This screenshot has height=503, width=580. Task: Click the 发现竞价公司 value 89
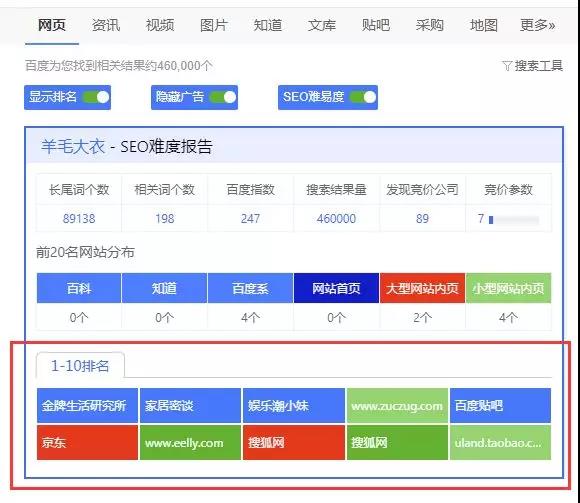[422, 219]
